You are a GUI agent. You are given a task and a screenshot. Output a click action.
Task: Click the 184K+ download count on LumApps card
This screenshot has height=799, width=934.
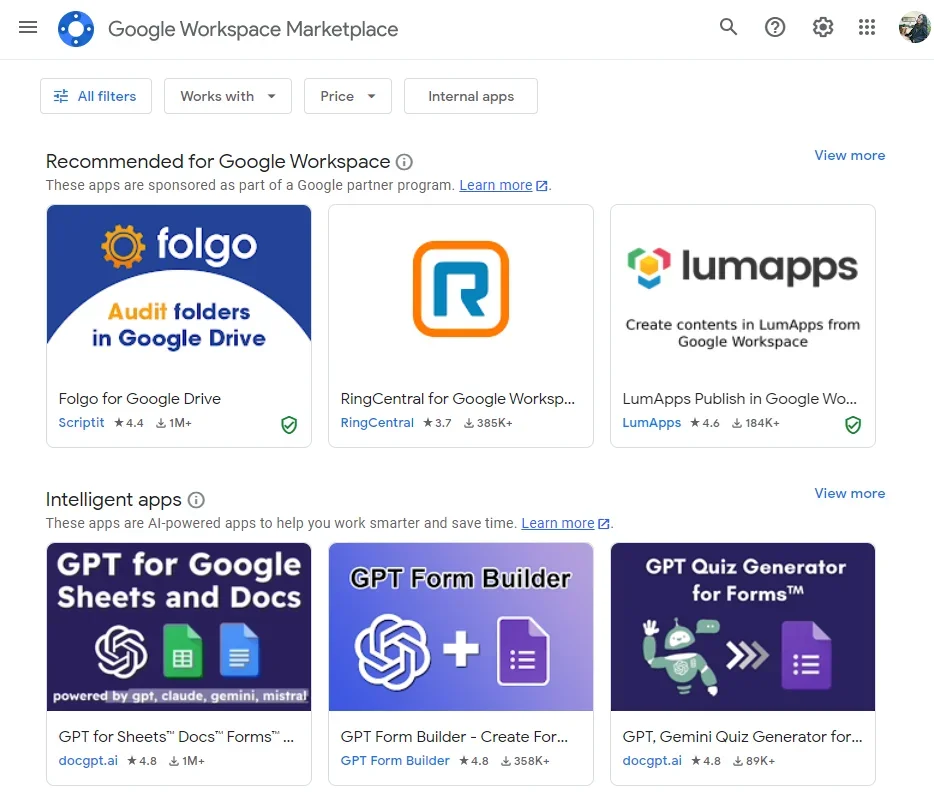pyautogui.click(x=755, y=423)
